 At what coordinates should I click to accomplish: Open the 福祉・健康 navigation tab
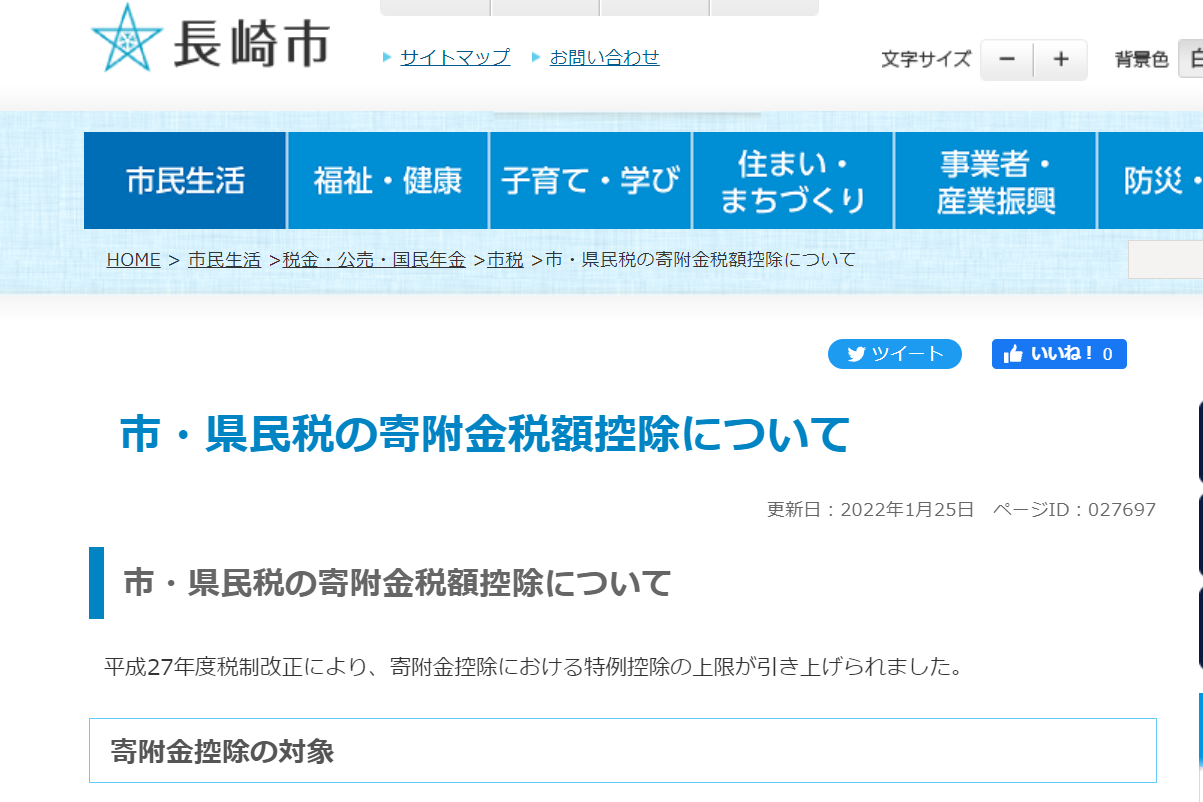[x=388, y=181]
